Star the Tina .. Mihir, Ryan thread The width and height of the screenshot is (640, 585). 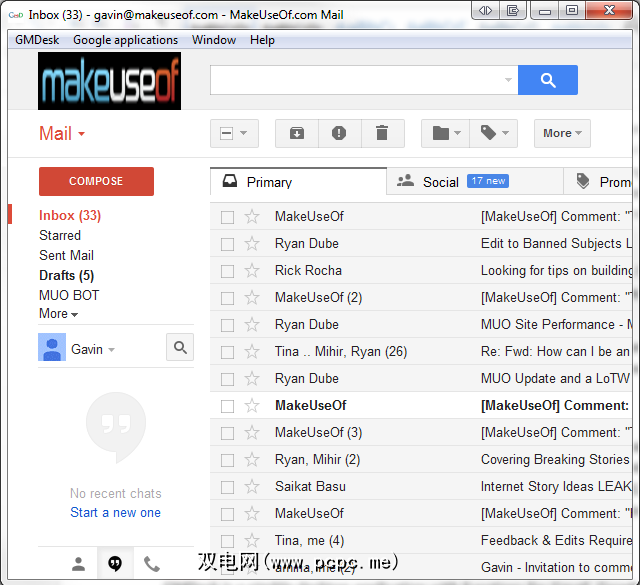tap(252, 351)
